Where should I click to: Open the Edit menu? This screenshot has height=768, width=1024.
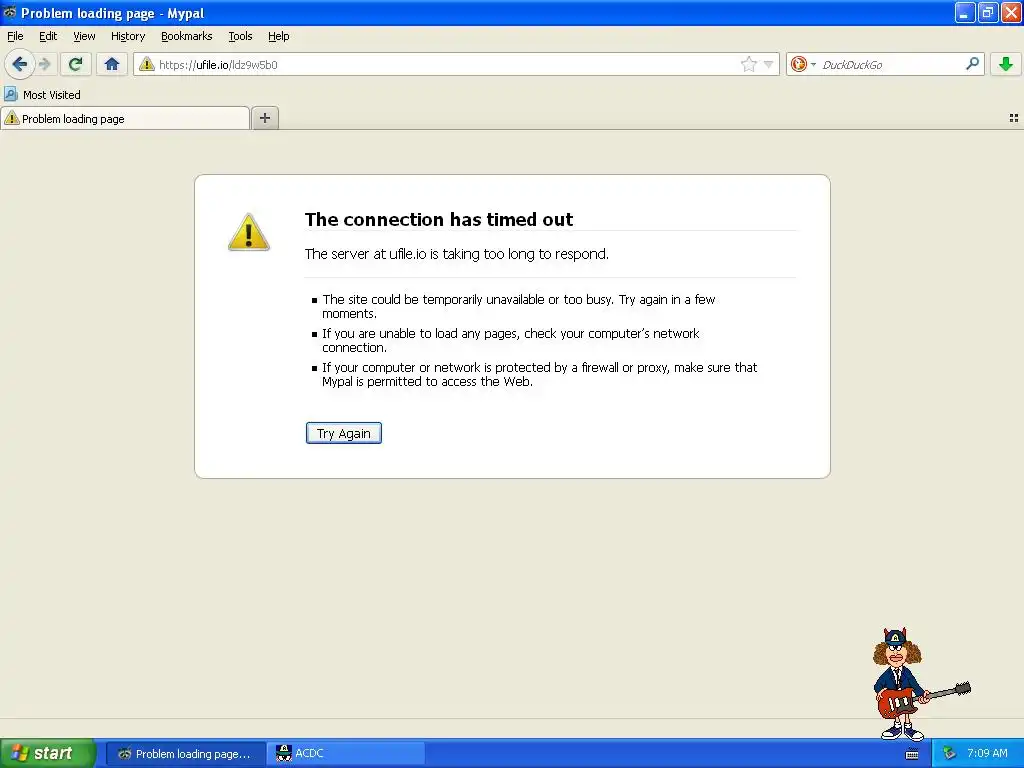coord(48,36)
